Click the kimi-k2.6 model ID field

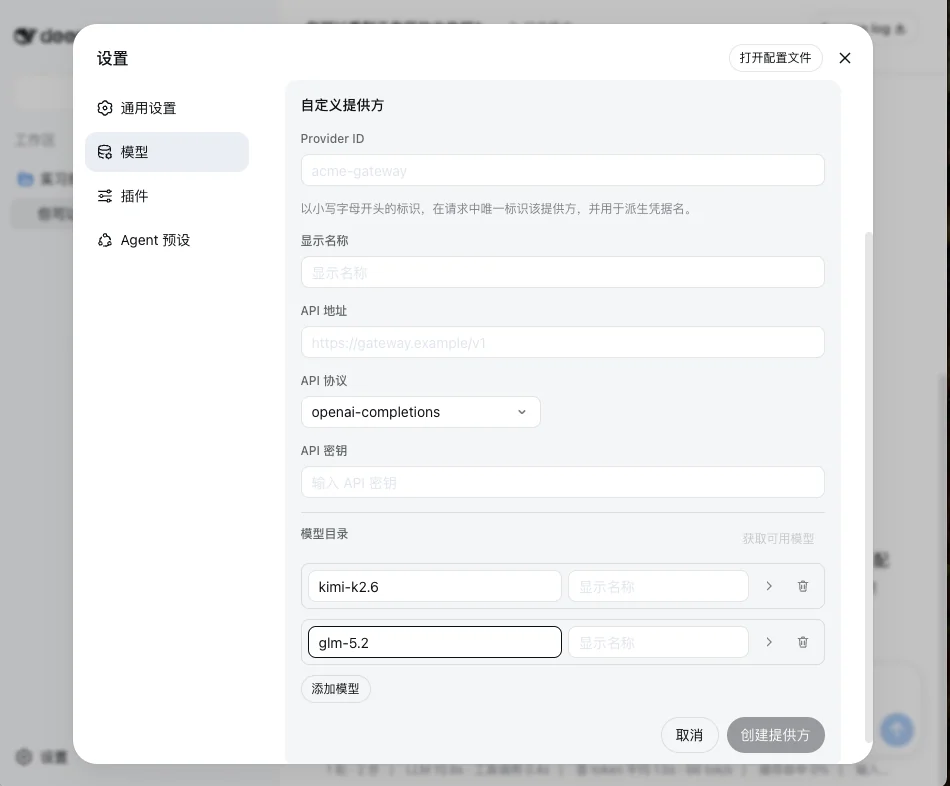[434, 586]
